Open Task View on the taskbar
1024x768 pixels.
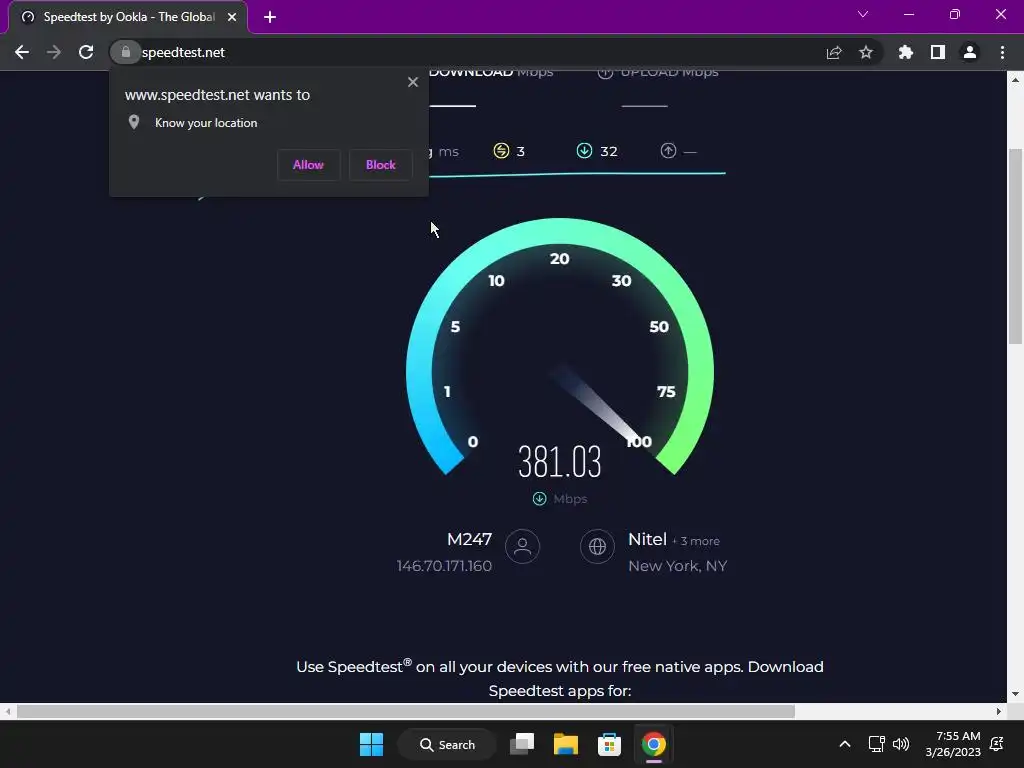coord(522,744)
